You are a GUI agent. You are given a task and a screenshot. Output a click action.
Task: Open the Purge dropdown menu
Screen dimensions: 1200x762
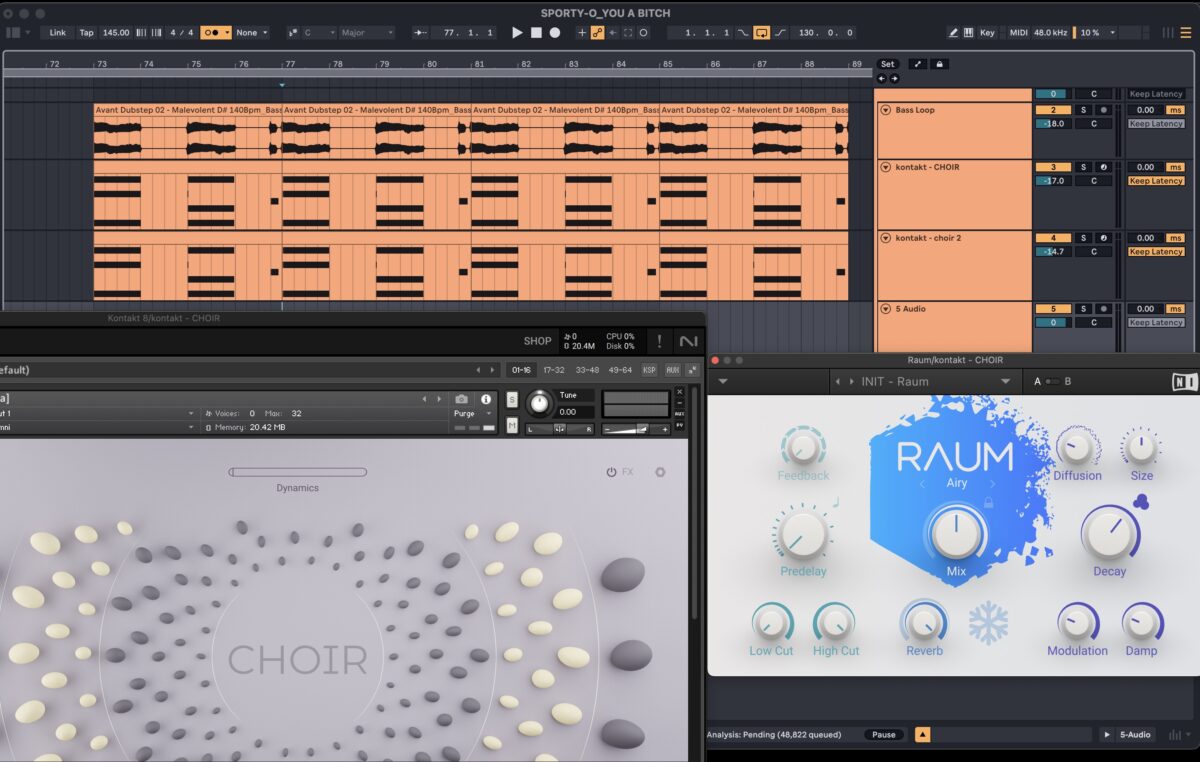(x=473, y=413)
